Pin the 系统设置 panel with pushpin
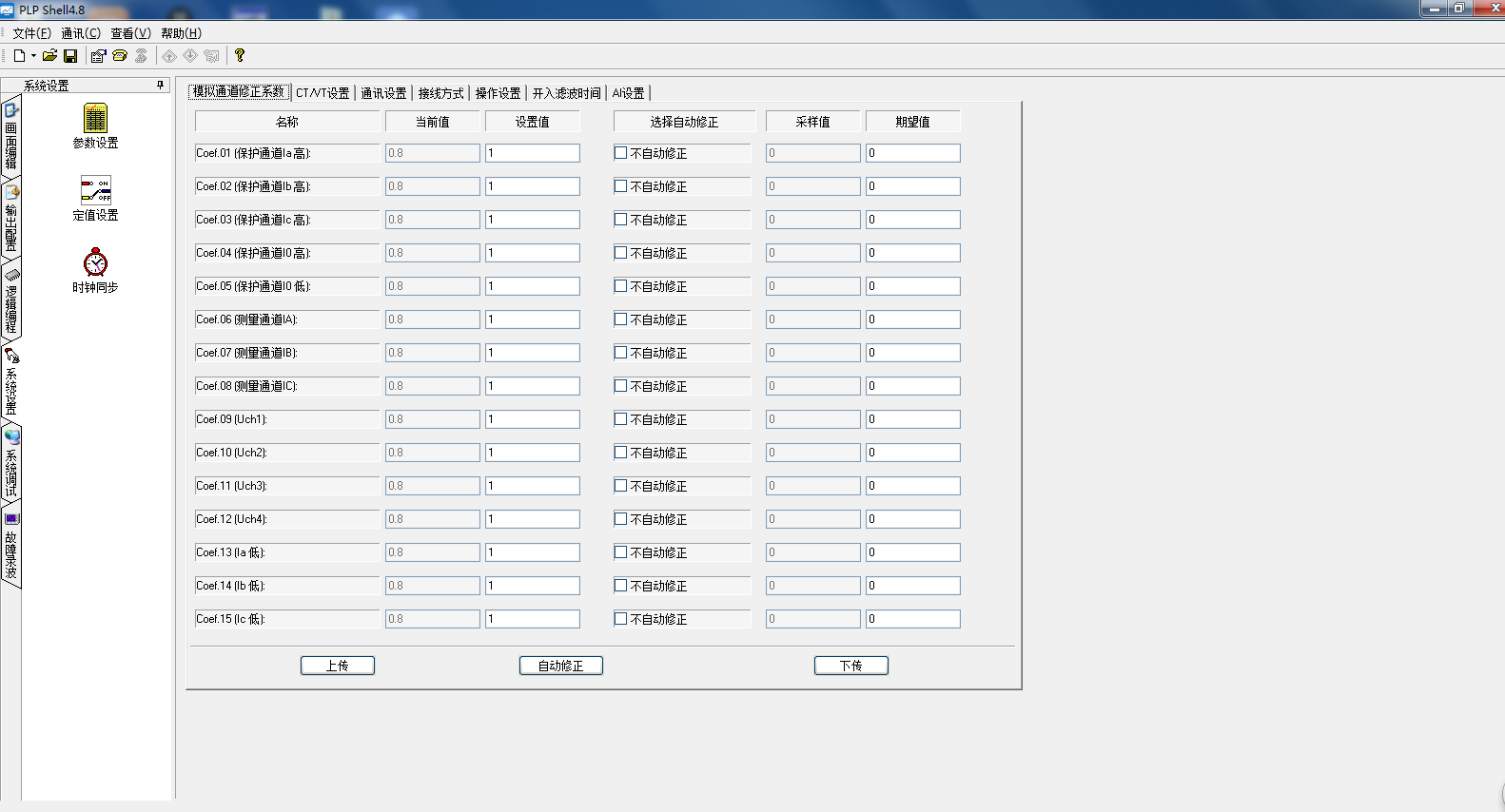This screenshot has width=1505, height=812. click(160, 85)
